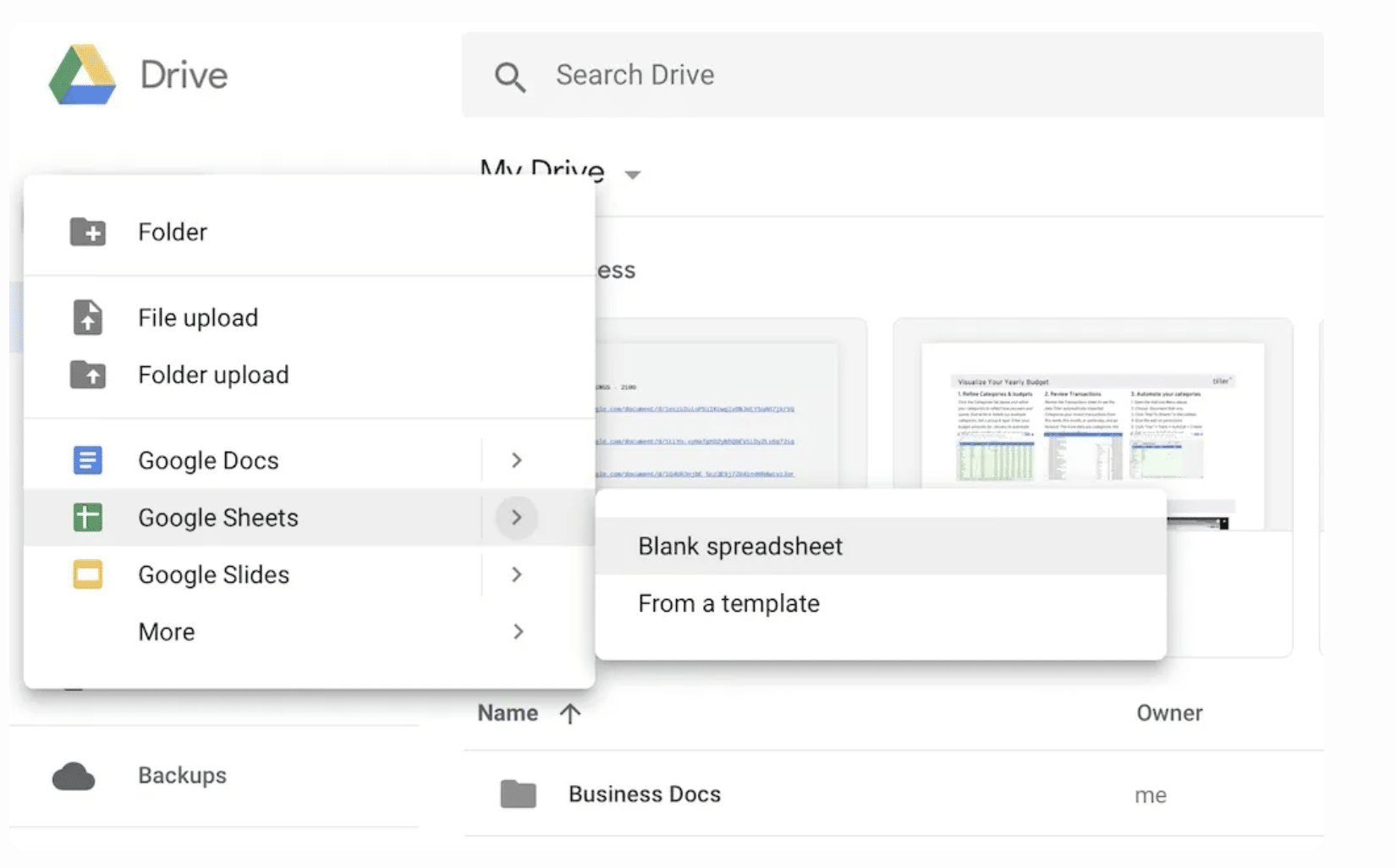The width and height of the screenshot is (1396, 868).
Task: Click the Owner column header
Action: tap(1169, 713)
